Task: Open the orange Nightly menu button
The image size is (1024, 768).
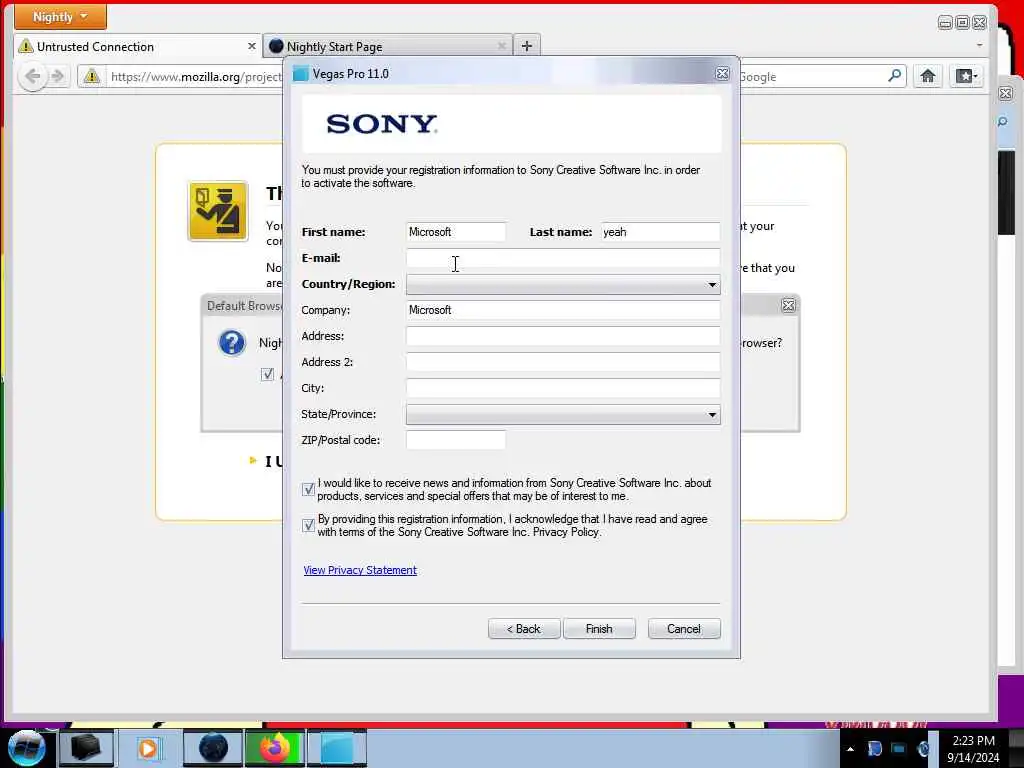Action: (60, 16)
